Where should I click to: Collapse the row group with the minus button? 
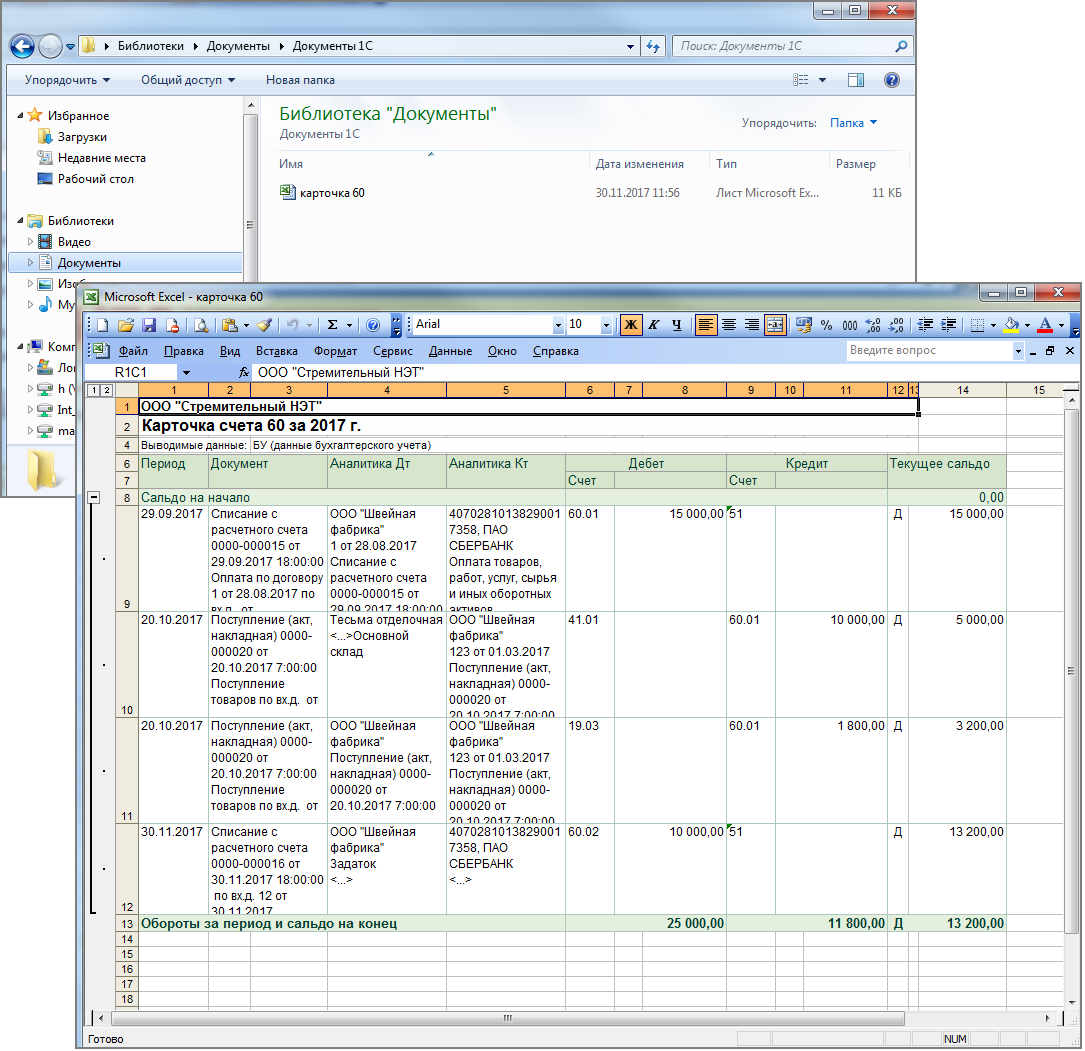pyautogui.click(x=94, y=497)
